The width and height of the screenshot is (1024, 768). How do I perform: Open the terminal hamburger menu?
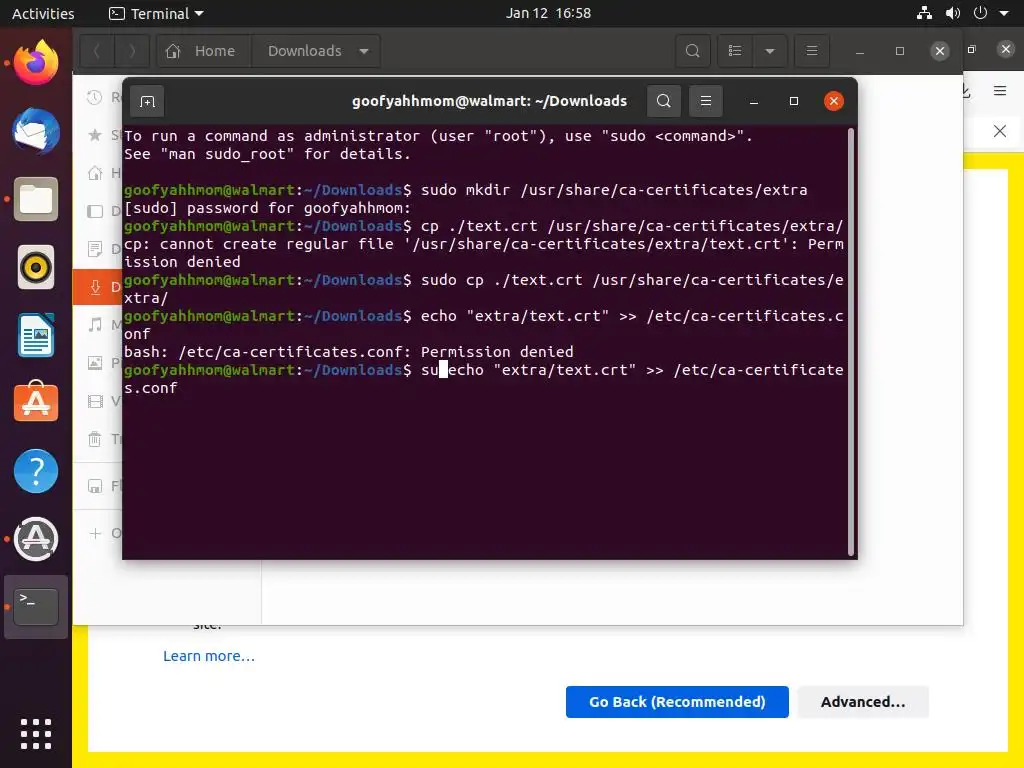click(705, 101)
